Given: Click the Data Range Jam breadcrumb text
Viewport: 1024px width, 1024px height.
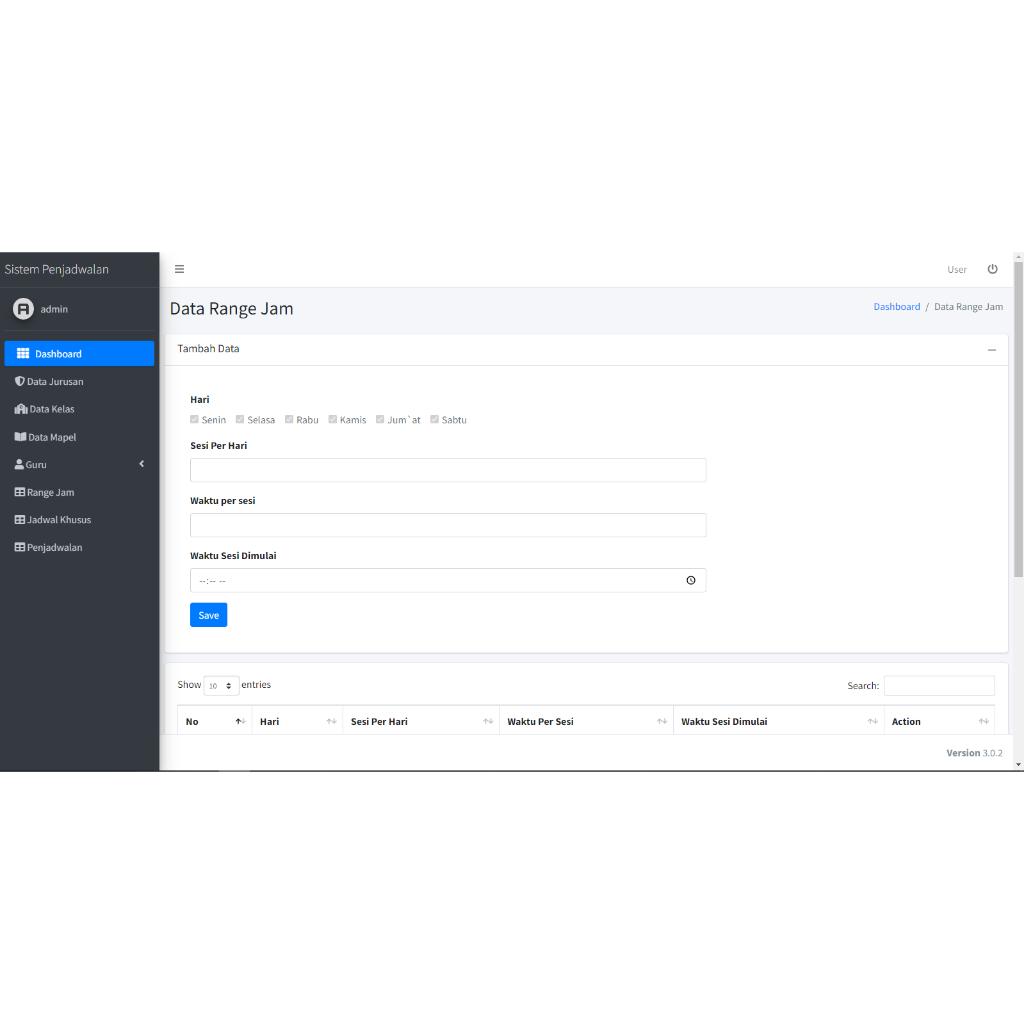Looking at the screenshot, I should pos(968,307).
